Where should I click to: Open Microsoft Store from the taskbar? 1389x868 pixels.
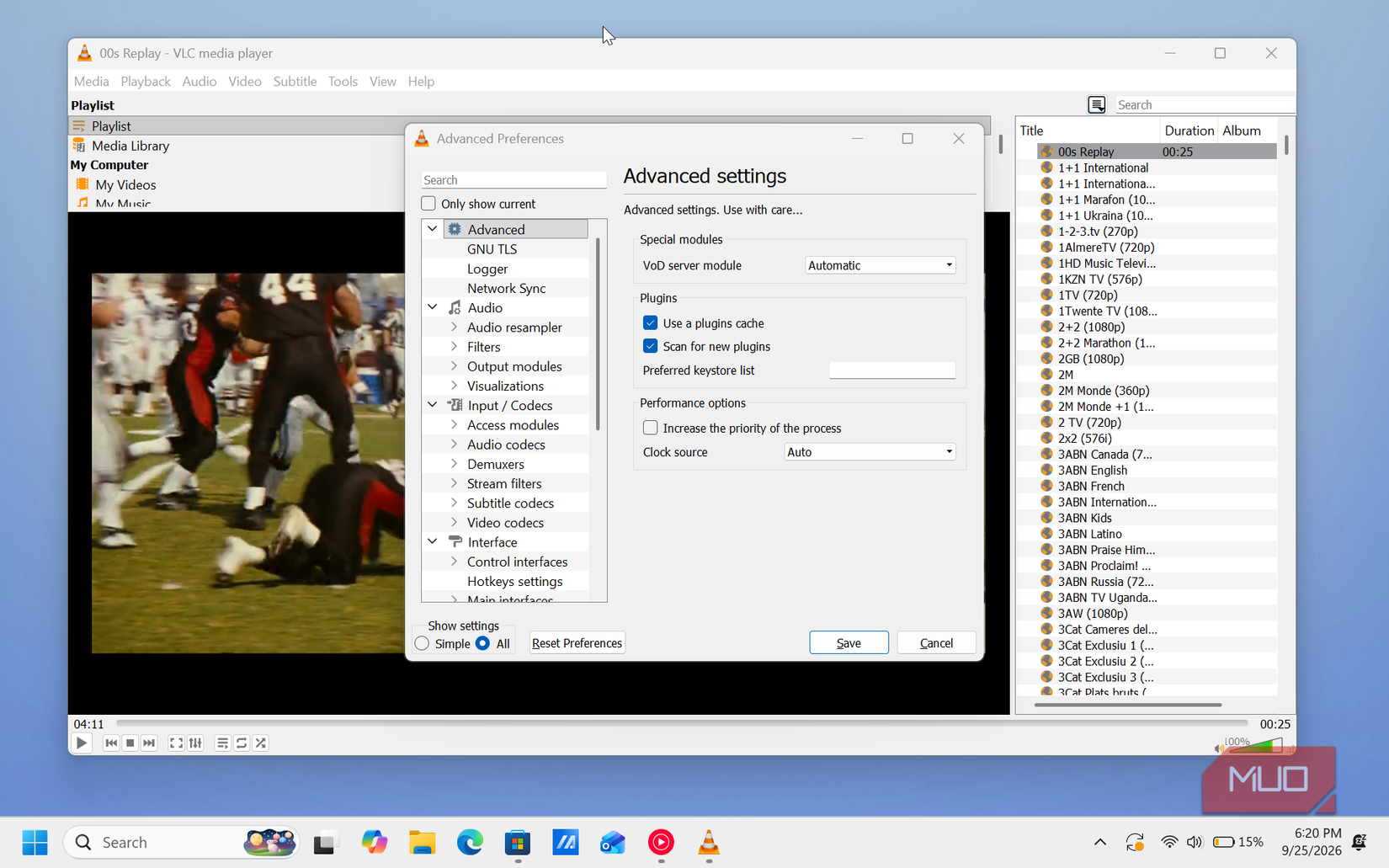pyautogui.click(x=518, y=842)
